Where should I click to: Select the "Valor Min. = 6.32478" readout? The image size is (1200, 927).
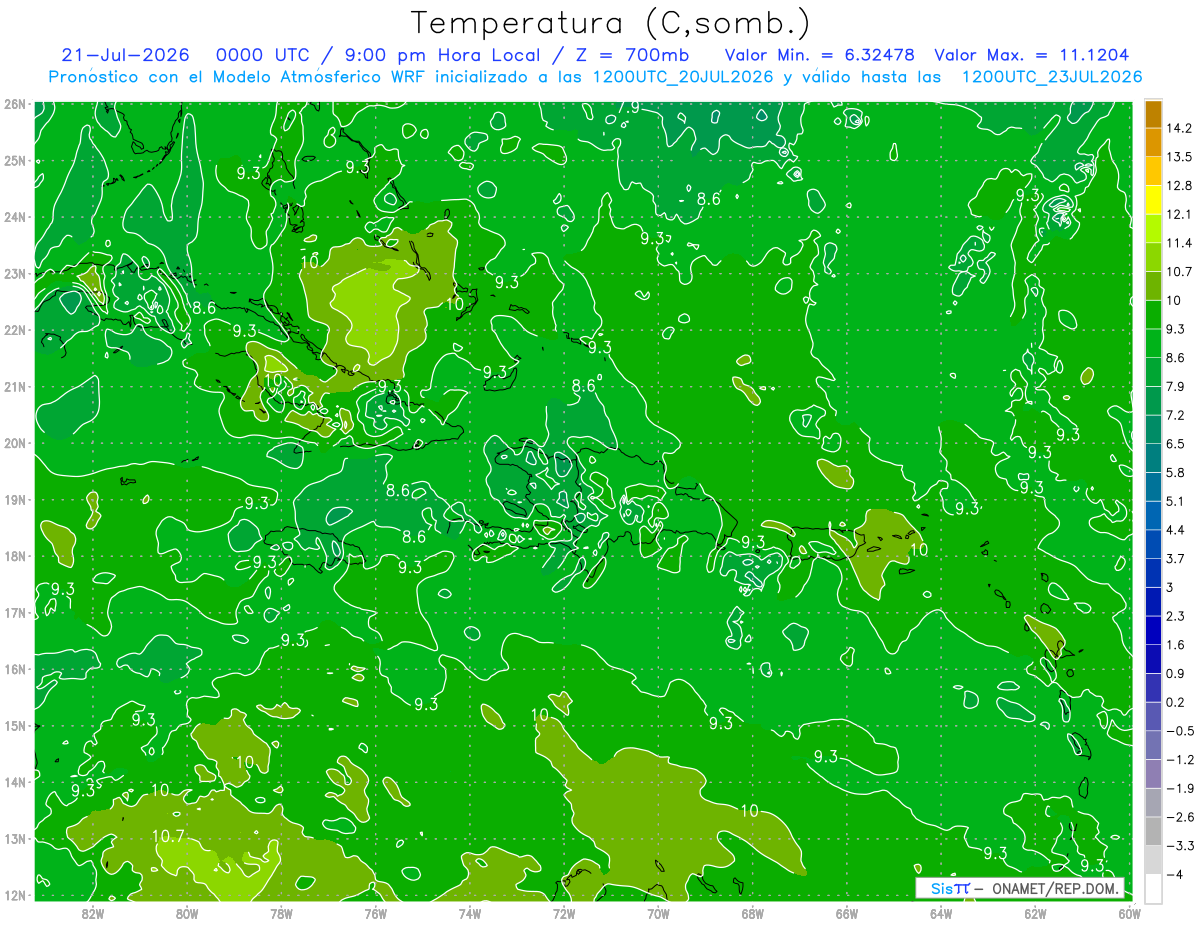pos(820,55)
